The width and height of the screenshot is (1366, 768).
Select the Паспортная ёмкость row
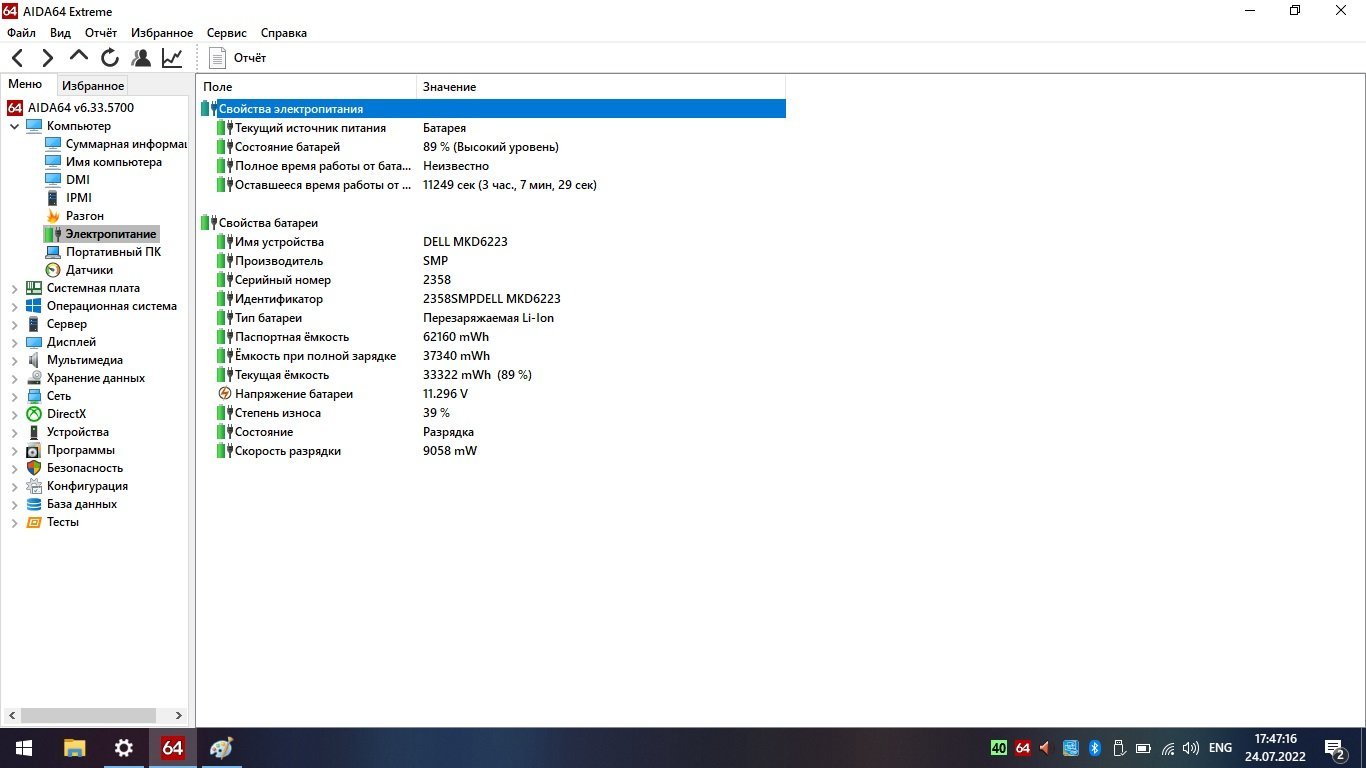492,337
